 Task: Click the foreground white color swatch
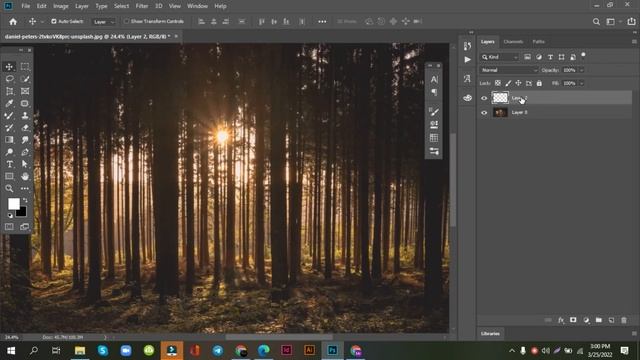pos(13,203)
